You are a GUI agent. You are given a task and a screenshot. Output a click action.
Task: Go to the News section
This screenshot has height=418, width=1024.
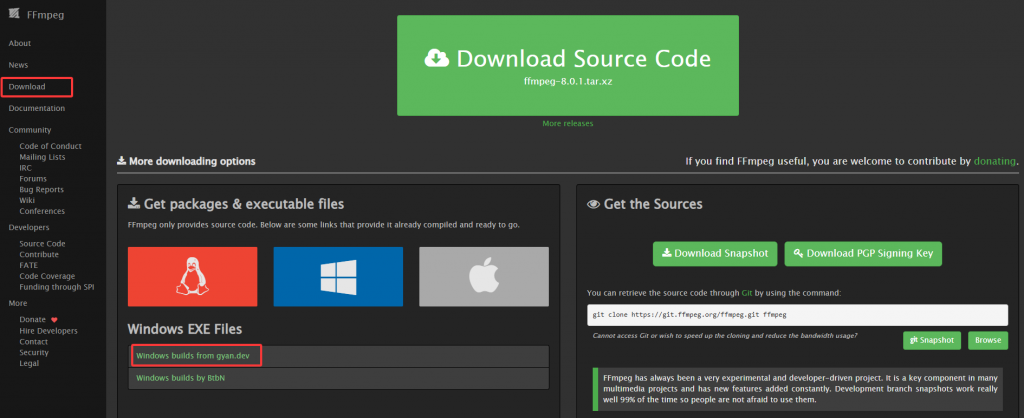click(18, 65)
